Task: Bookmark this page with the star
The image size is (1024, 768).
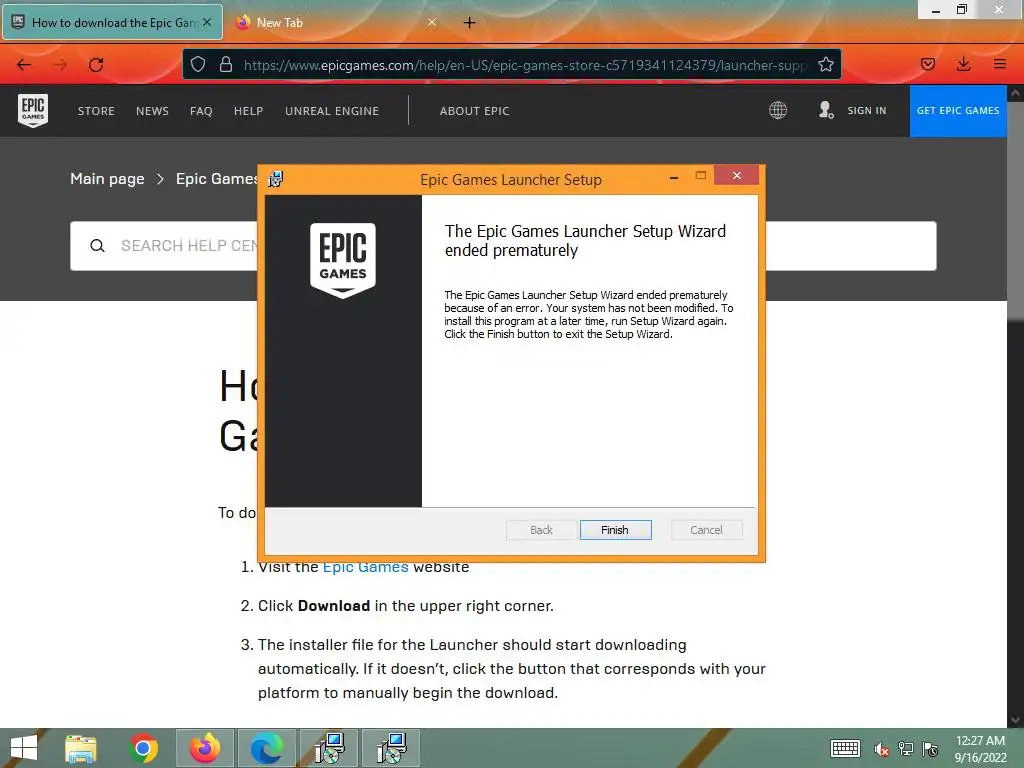Action: (825, 64)
